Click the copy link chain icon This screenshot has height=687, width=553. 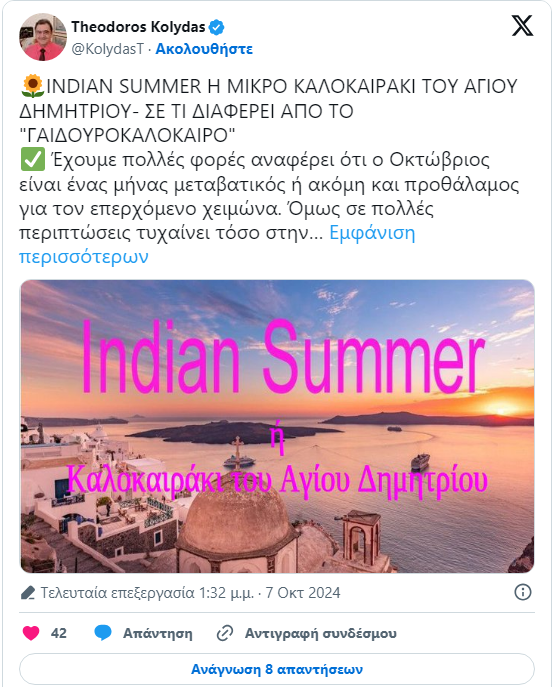tap(225, 633)
